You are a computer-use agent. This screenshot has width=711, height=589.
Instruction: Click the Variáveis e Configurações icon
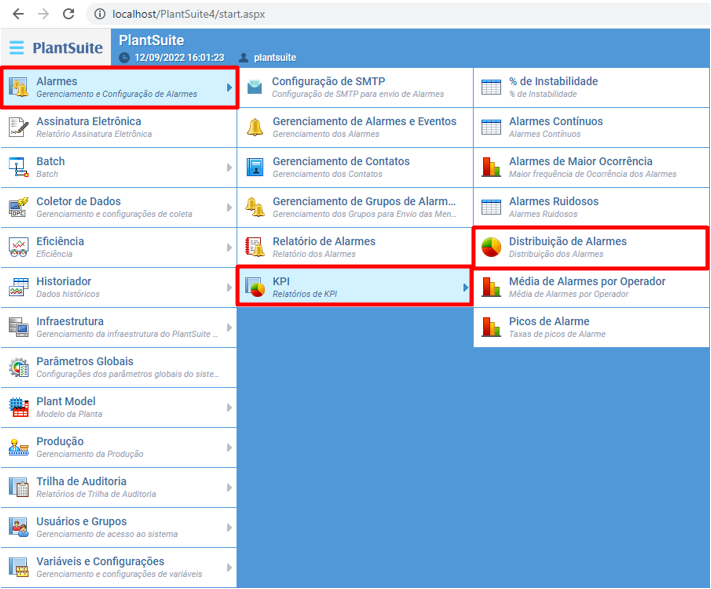pyautogui.click(x=19, y=567)
